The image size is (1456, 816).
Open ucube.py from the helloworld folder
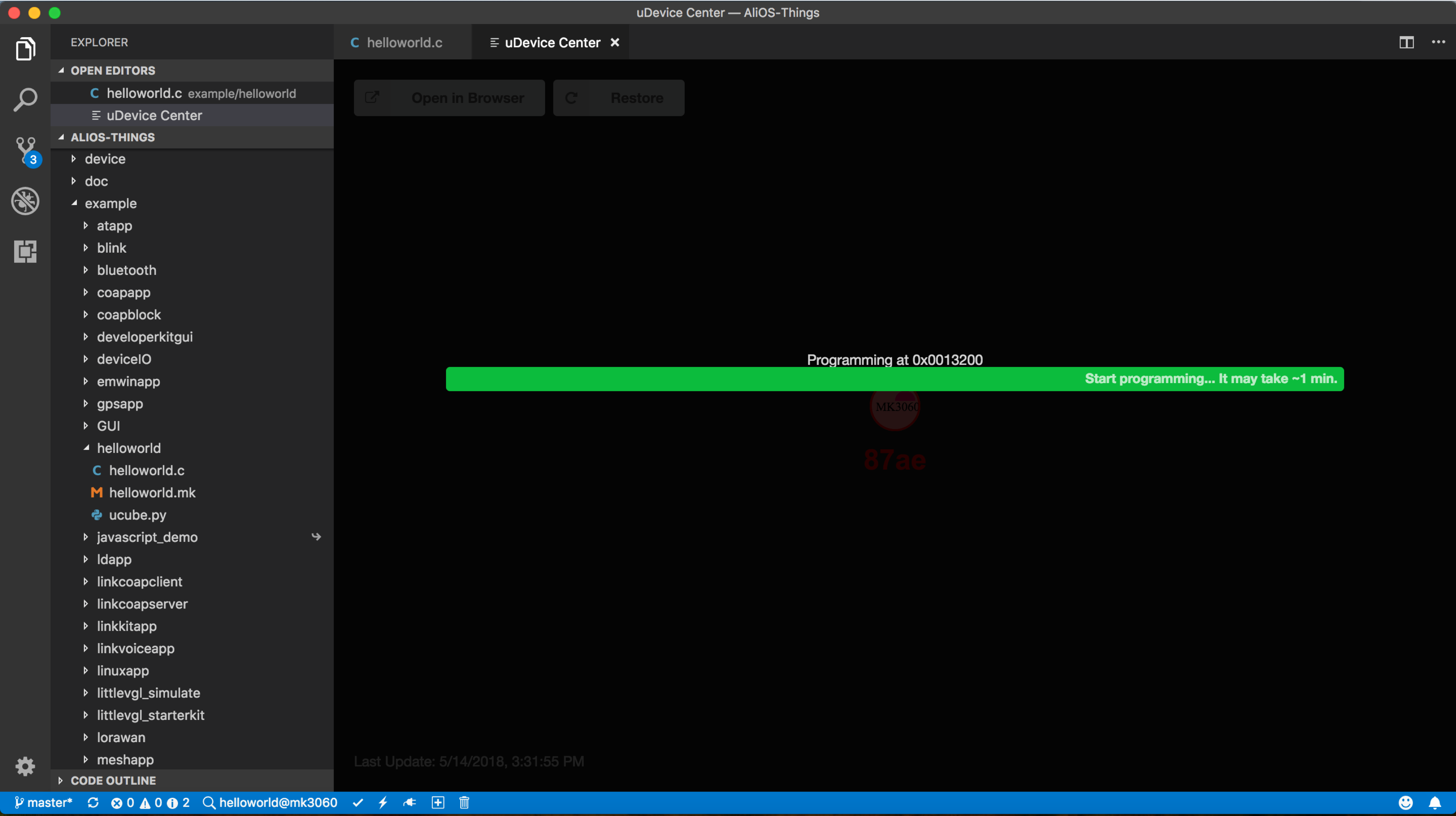point(138,515)
